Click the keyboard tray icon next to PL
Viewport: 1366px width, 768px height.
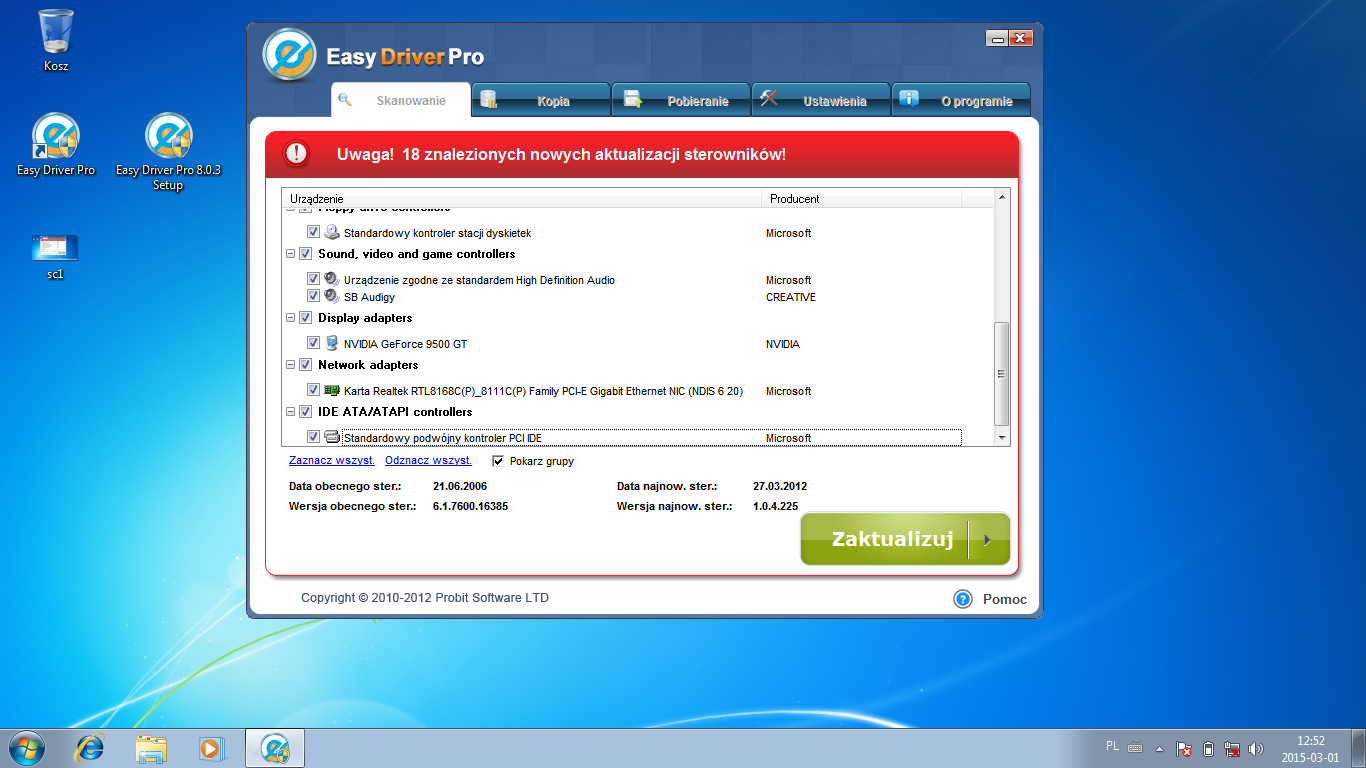[1135, 747]
